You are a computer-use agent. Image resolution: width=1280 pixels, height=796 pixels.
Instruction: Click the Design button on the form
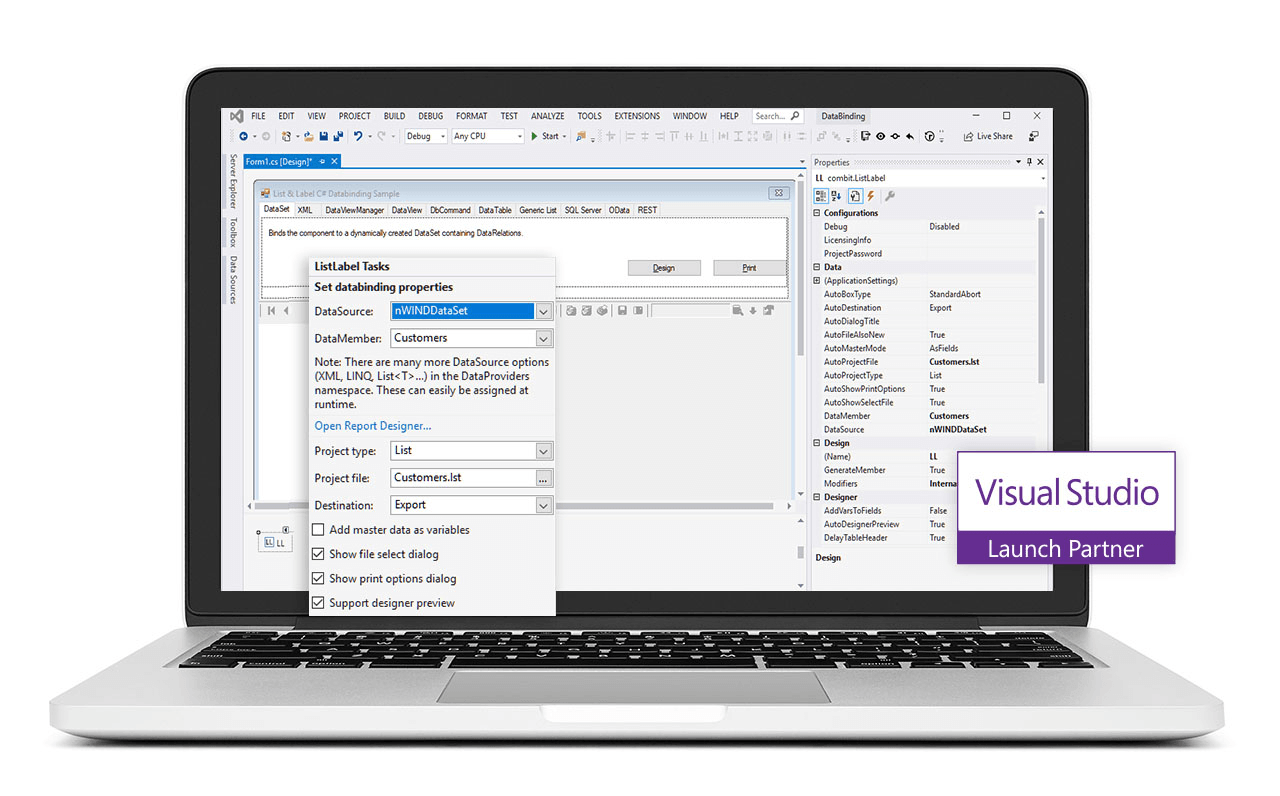pos(664,268)
